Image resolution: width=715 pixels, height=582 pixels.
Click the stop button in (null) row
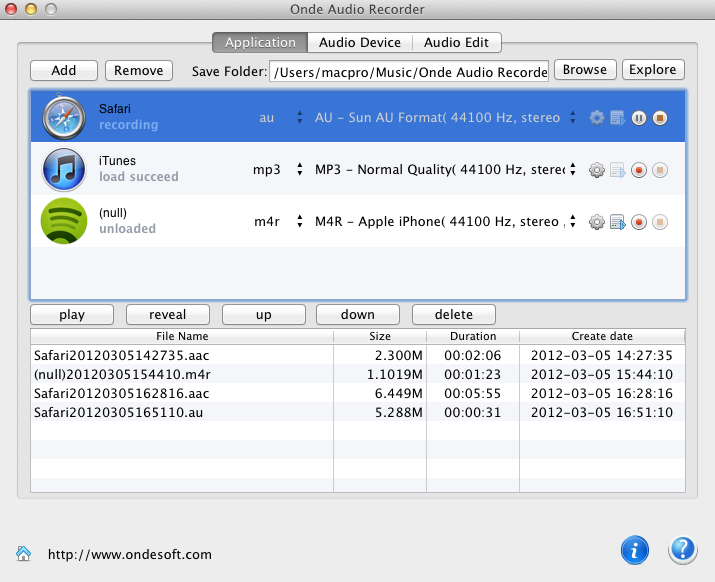coord(660,222)
